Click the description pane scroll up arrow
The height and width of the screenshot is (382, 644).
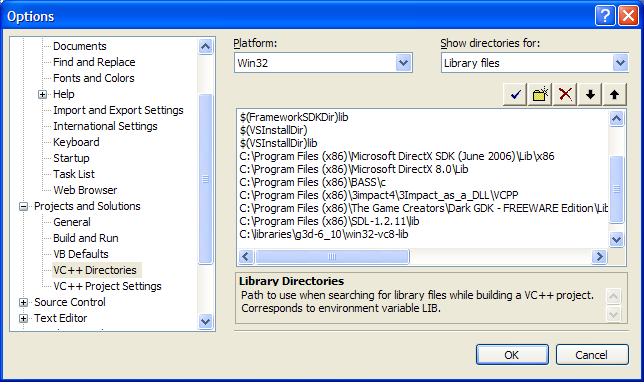[x=614, y=296]
